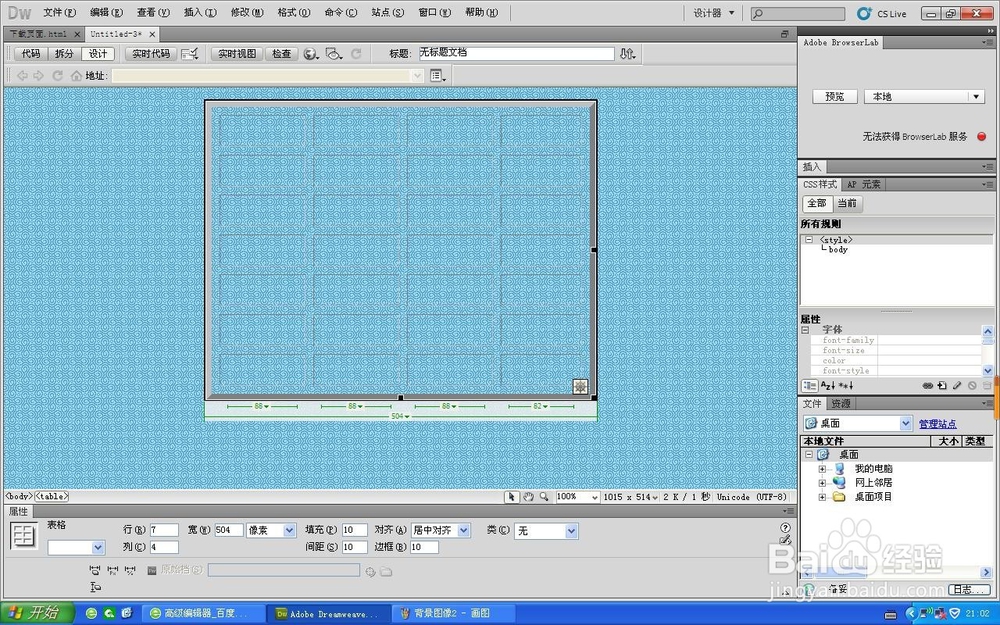Click the reload icon in the browser navigation bar
This screenshot has width=1000, height=625.
click(57, 76)
